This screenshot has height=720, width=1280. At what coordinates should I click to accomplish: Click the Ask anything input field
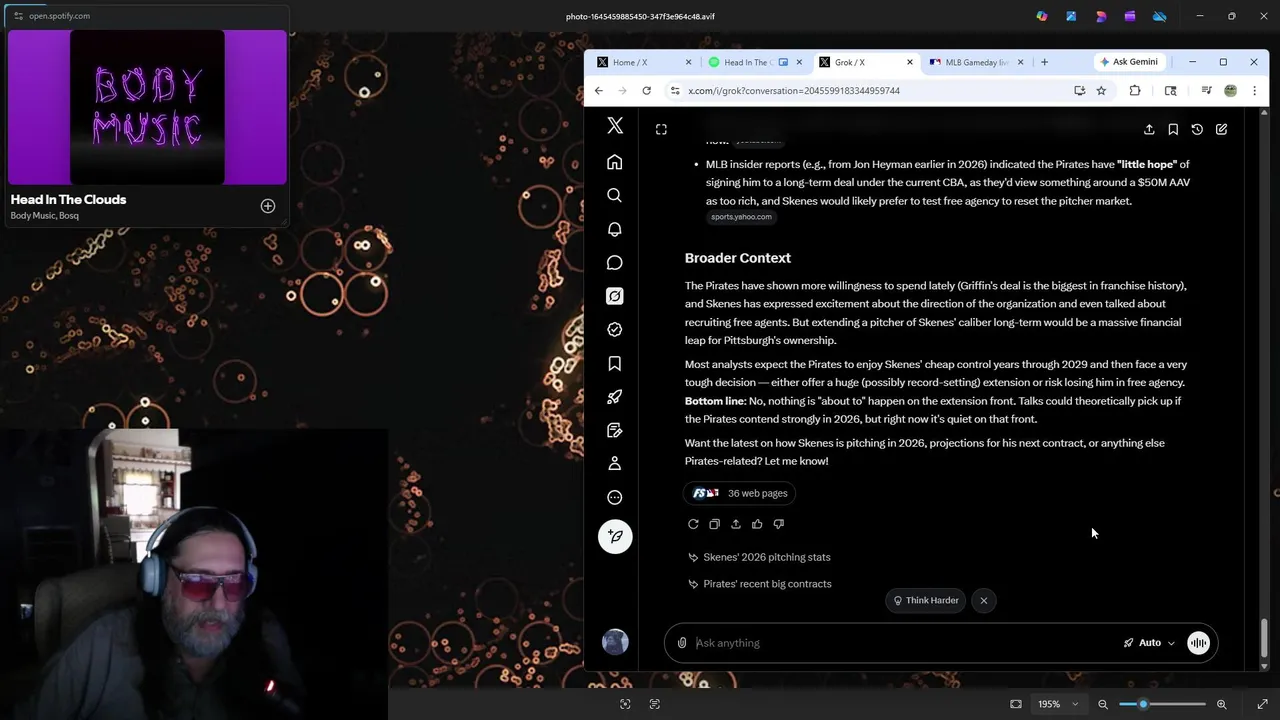(905, 643)
